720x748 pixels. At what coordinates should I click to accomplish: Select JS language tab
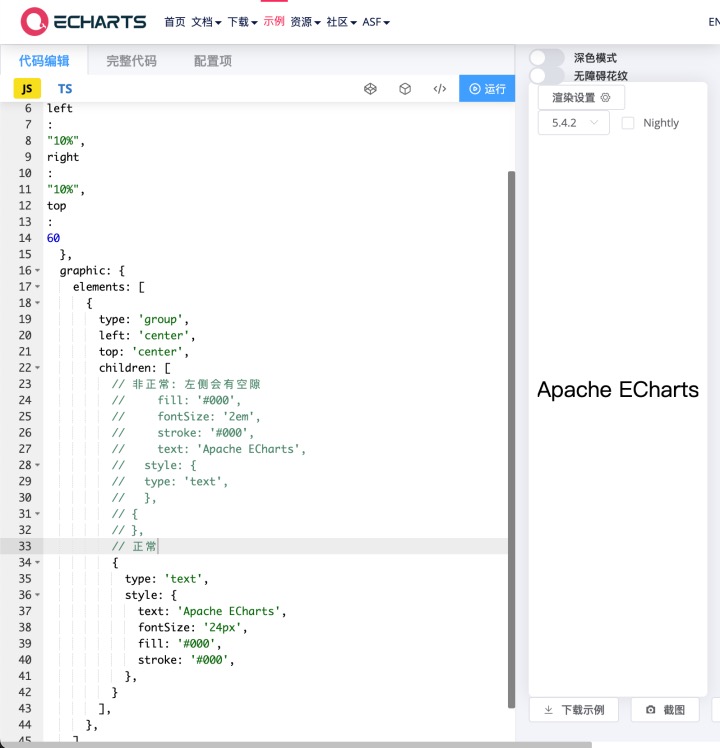click(x=27, y=89)
